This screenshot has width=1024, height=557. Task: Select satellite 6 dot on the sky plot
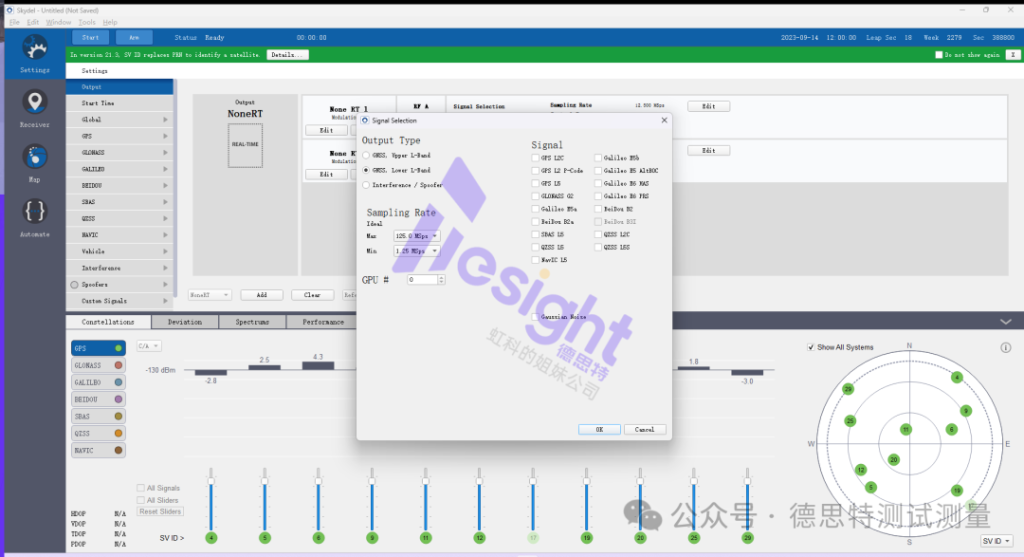click(952, 429)
